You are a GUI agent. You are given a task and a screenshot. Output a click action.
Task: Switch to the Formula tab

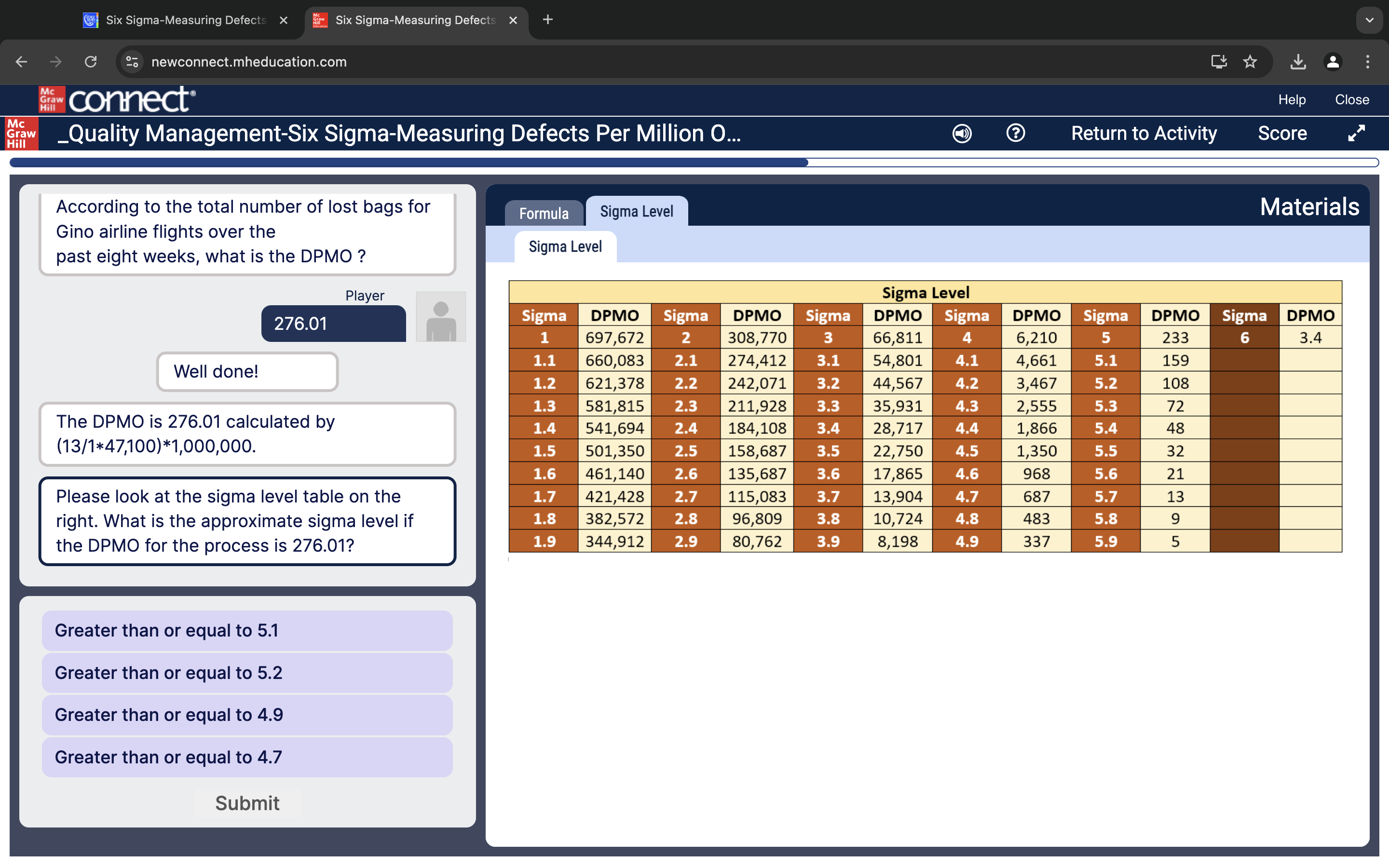[543, 214]
